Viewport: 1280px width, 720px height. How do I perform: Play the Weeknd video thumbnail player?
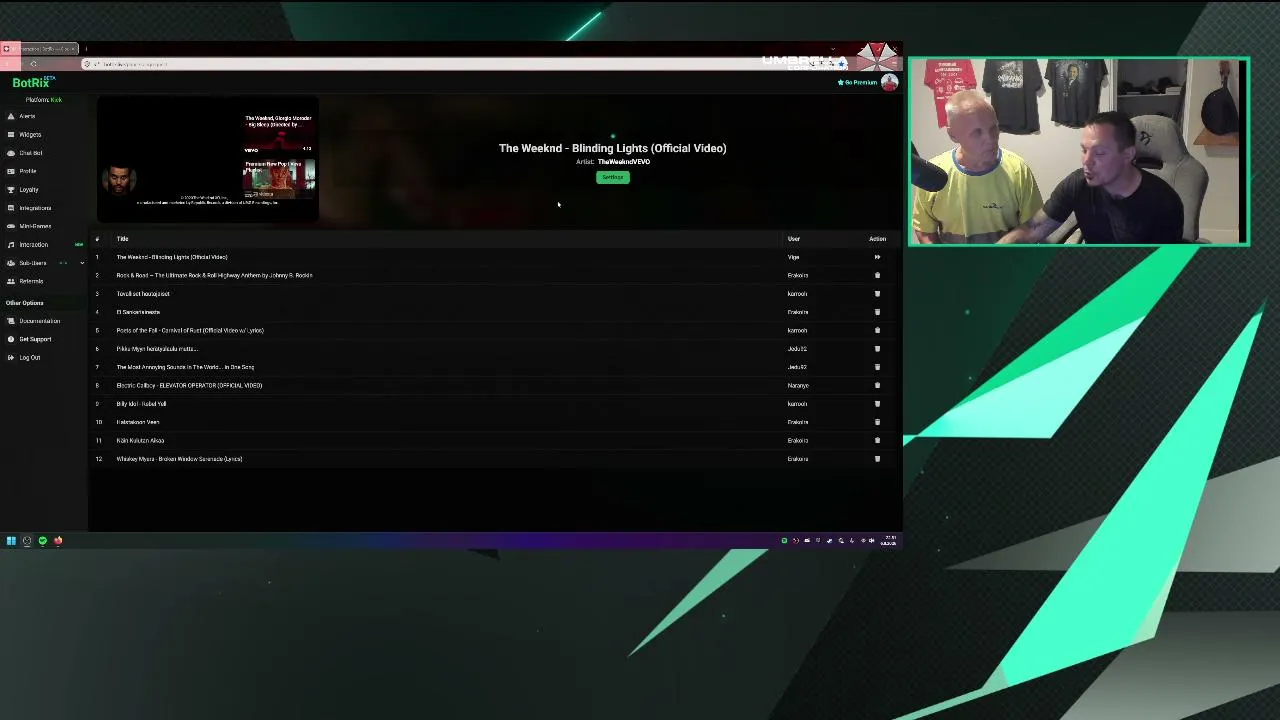point(207,160)
